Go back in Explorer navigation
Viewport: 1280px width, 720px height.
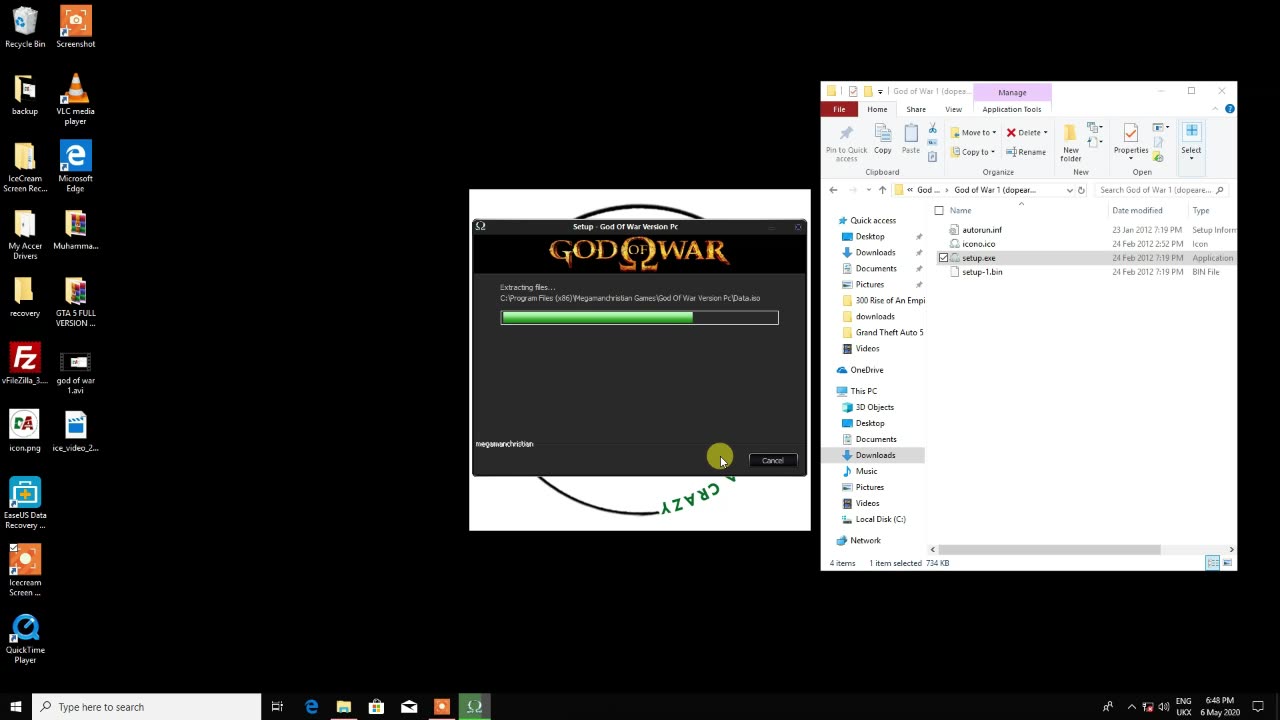(833, 190)
